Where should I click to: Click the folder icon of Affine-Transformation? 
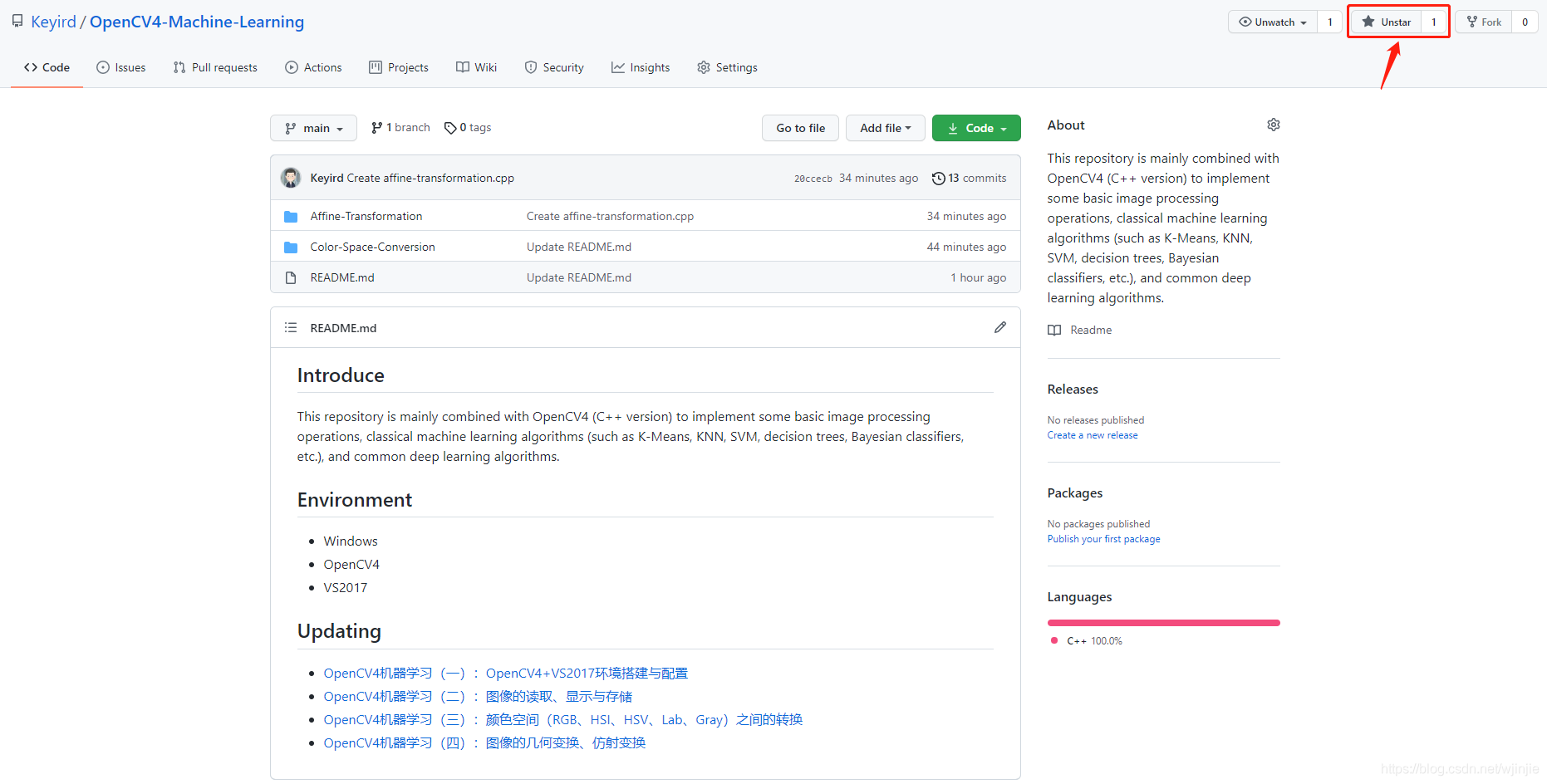(x=291, y=217)
